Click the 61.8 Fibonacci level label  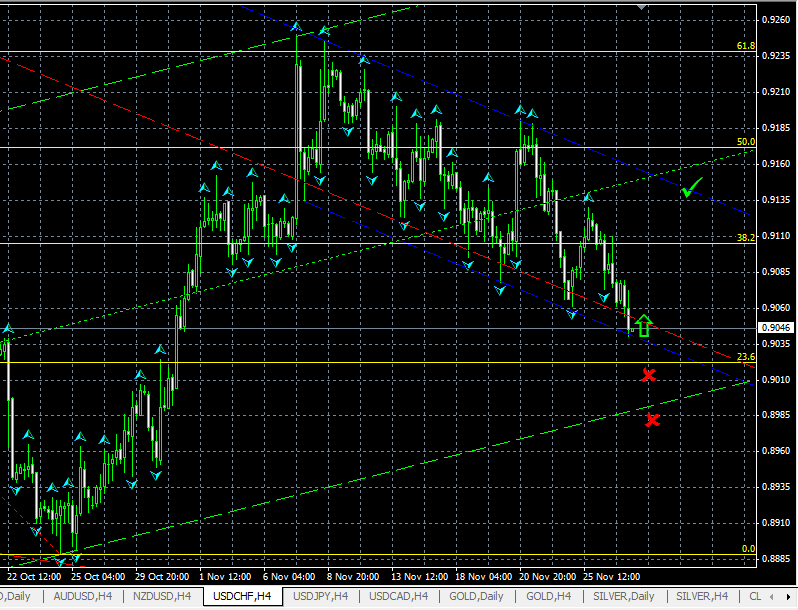tap(745, 46)
